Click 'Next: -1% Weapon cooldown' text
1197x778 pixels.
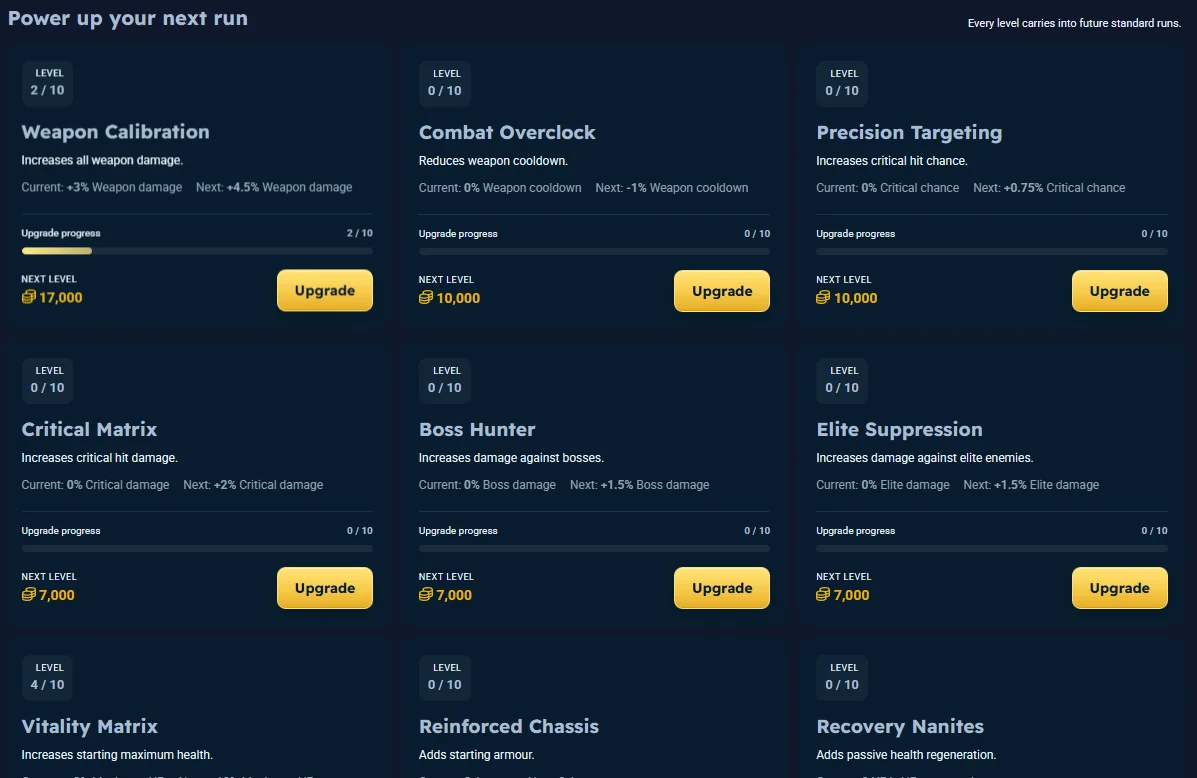pyautogui.click(x=672, y=188)
